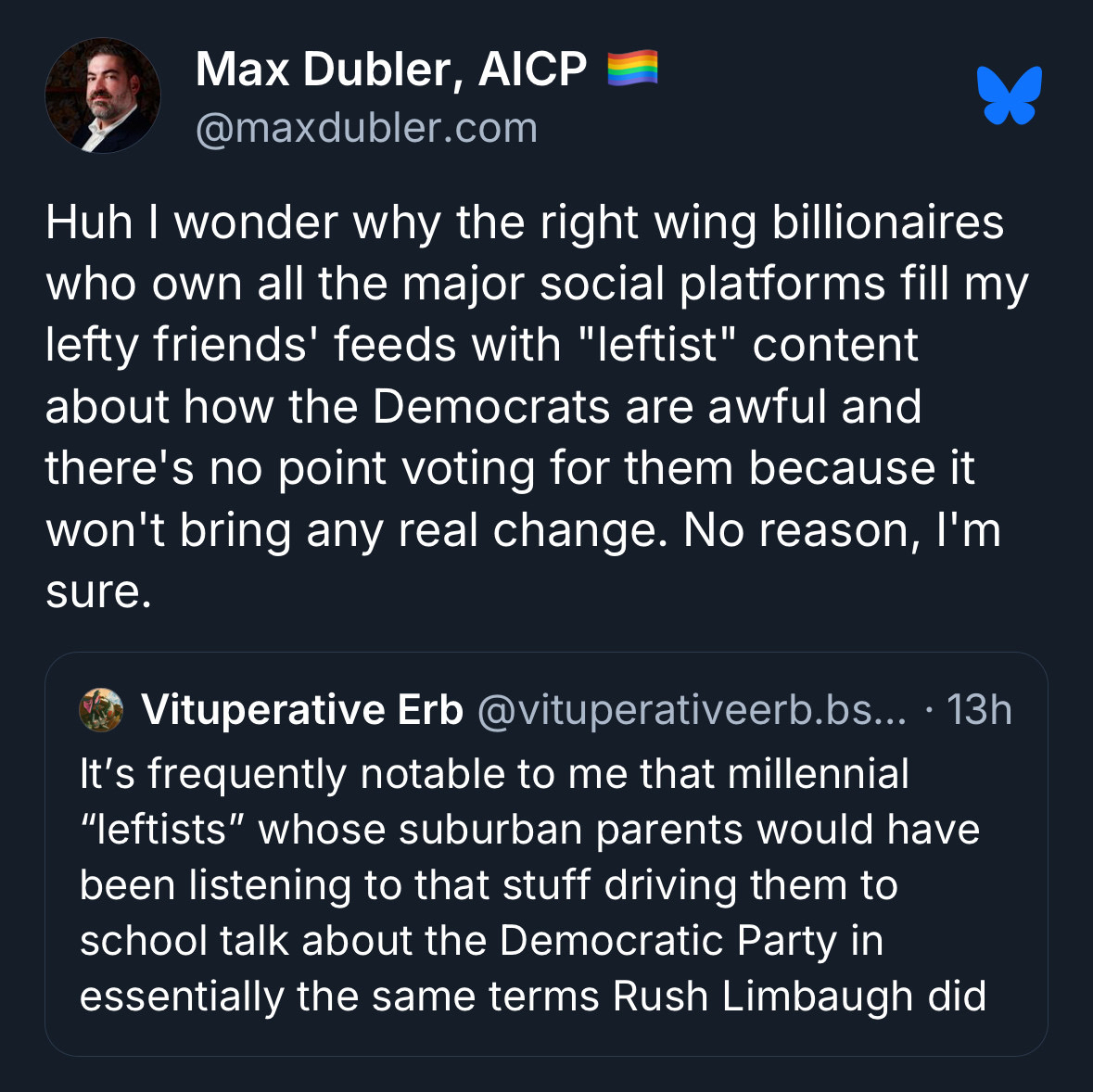The height and width of the screenshot is (1092, 1093).
Task: Open Vituperative Erb's small avatar
Action: coord(101,710)
